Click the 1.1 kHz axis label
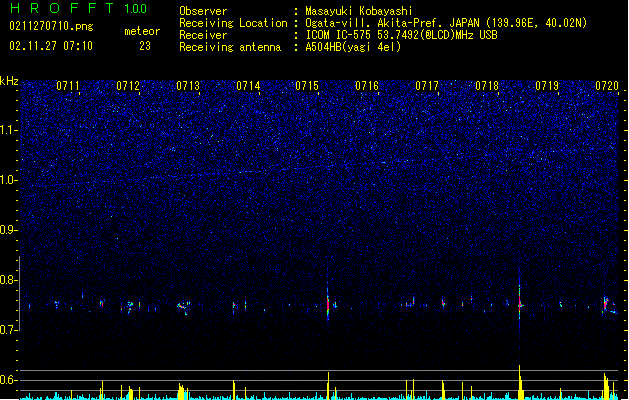This screenshot has width=629, height=400. (8, 130)
